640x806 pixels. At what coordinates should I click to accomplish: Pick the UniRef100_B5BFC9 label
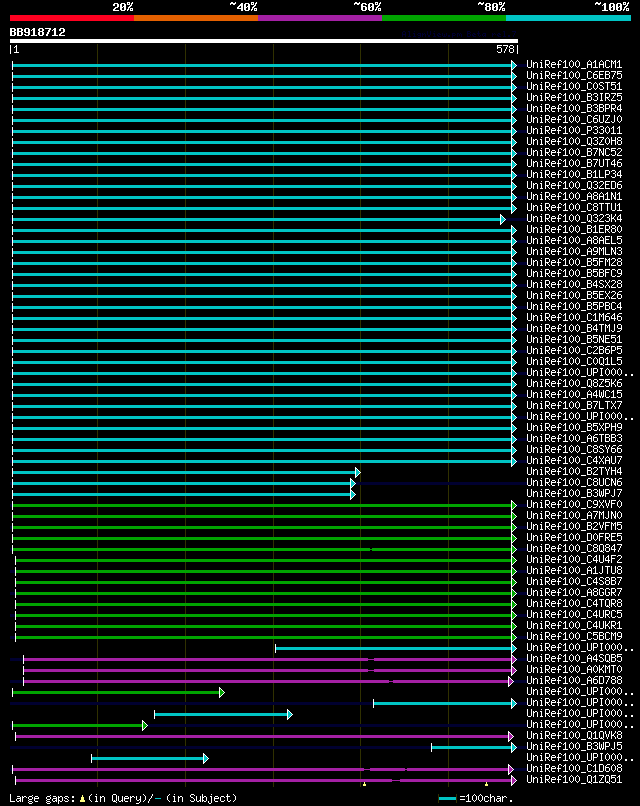pyautogui.click(x=574, y=273)
